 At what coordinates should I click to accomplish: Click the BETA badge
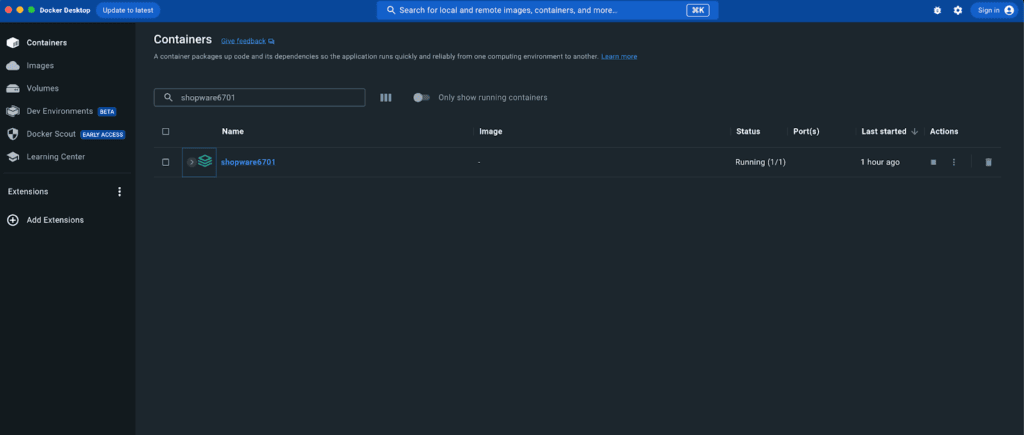point(106,112)
